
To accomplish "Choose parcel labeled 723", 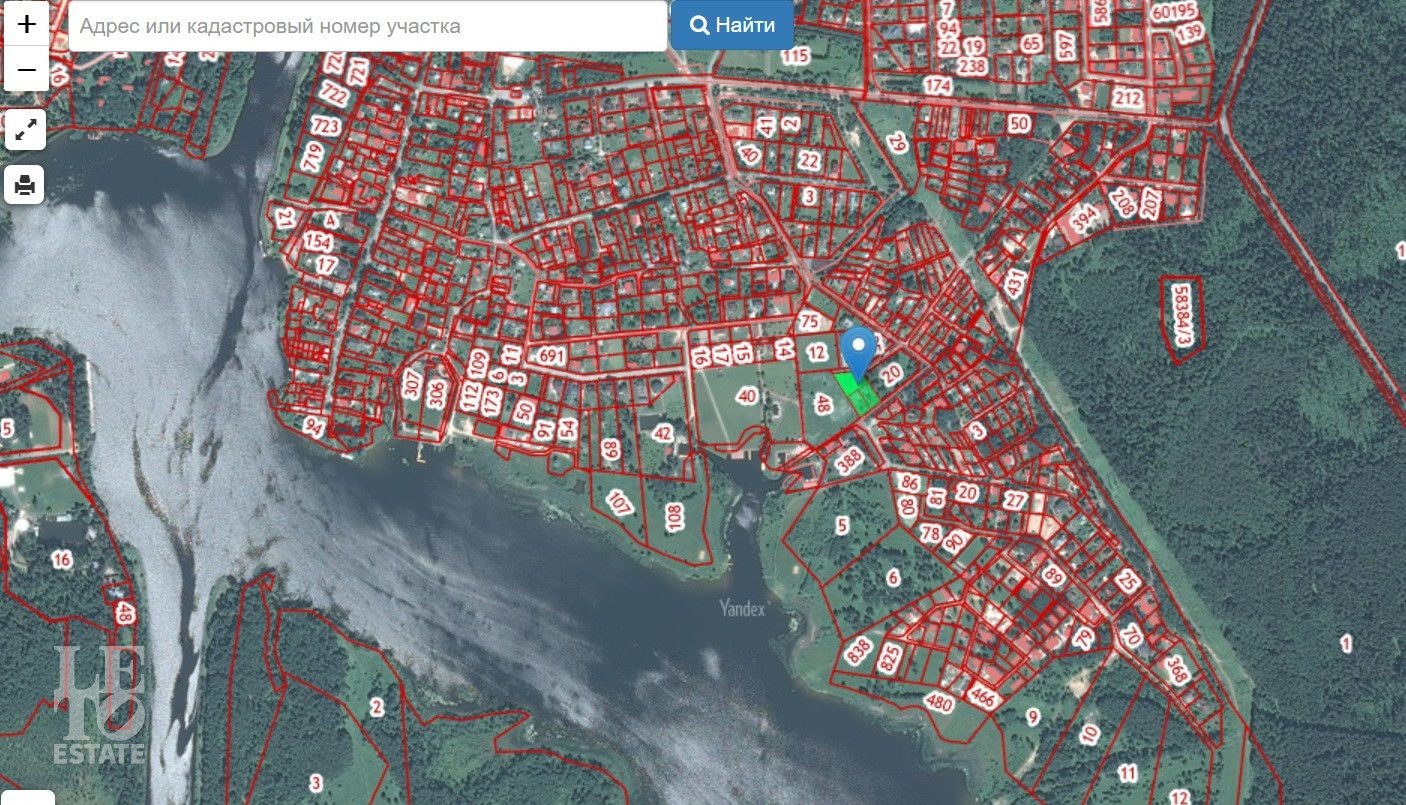I will pos(325,126).
